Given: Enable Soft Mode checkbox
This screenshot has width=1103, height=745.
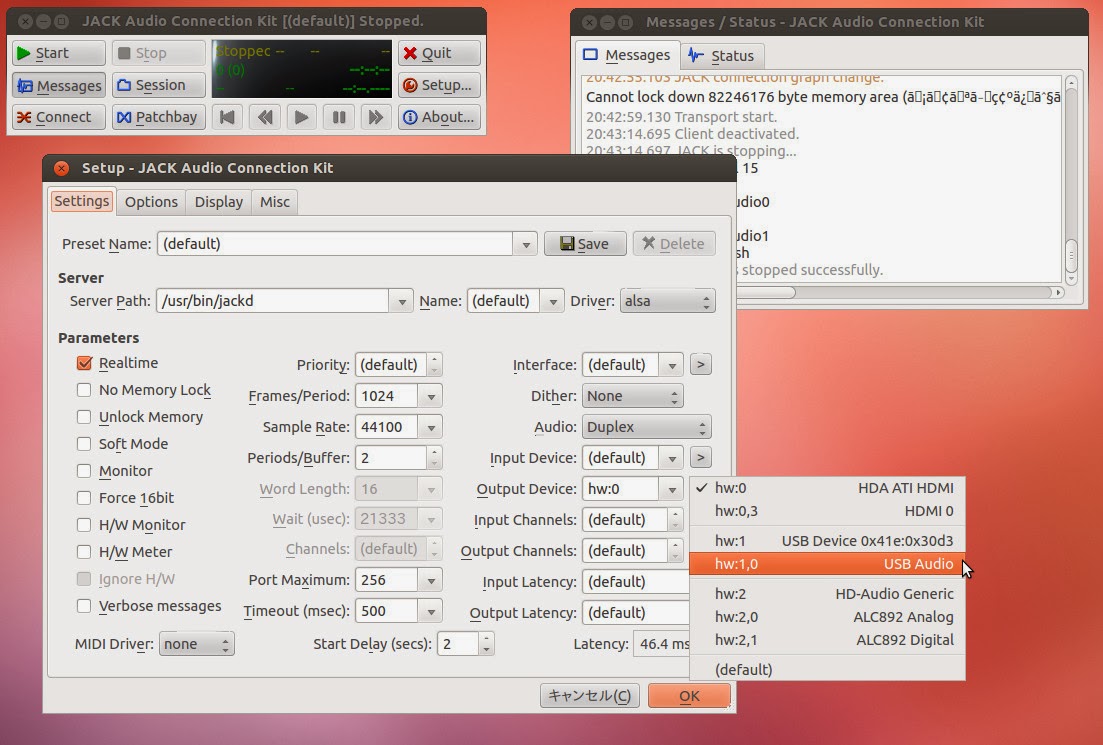Looking at the screenshot, I should (84, 444).
